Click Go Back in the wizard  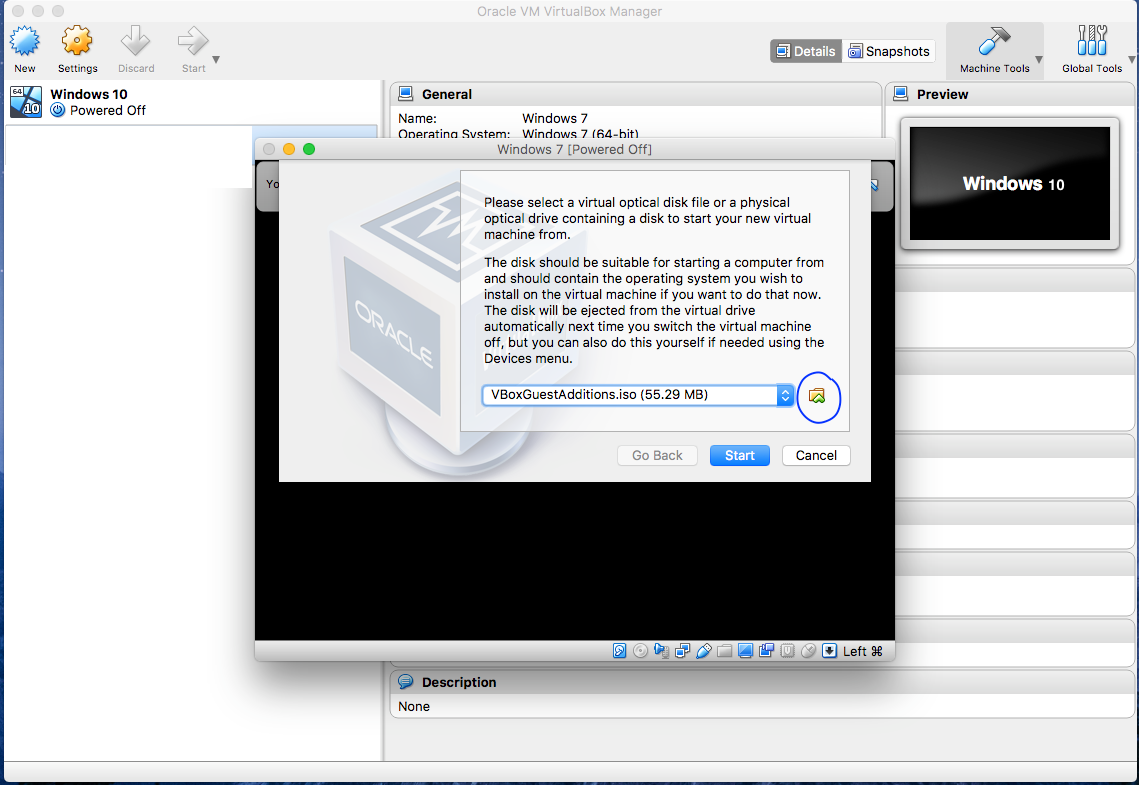click(x=657, y=455)
